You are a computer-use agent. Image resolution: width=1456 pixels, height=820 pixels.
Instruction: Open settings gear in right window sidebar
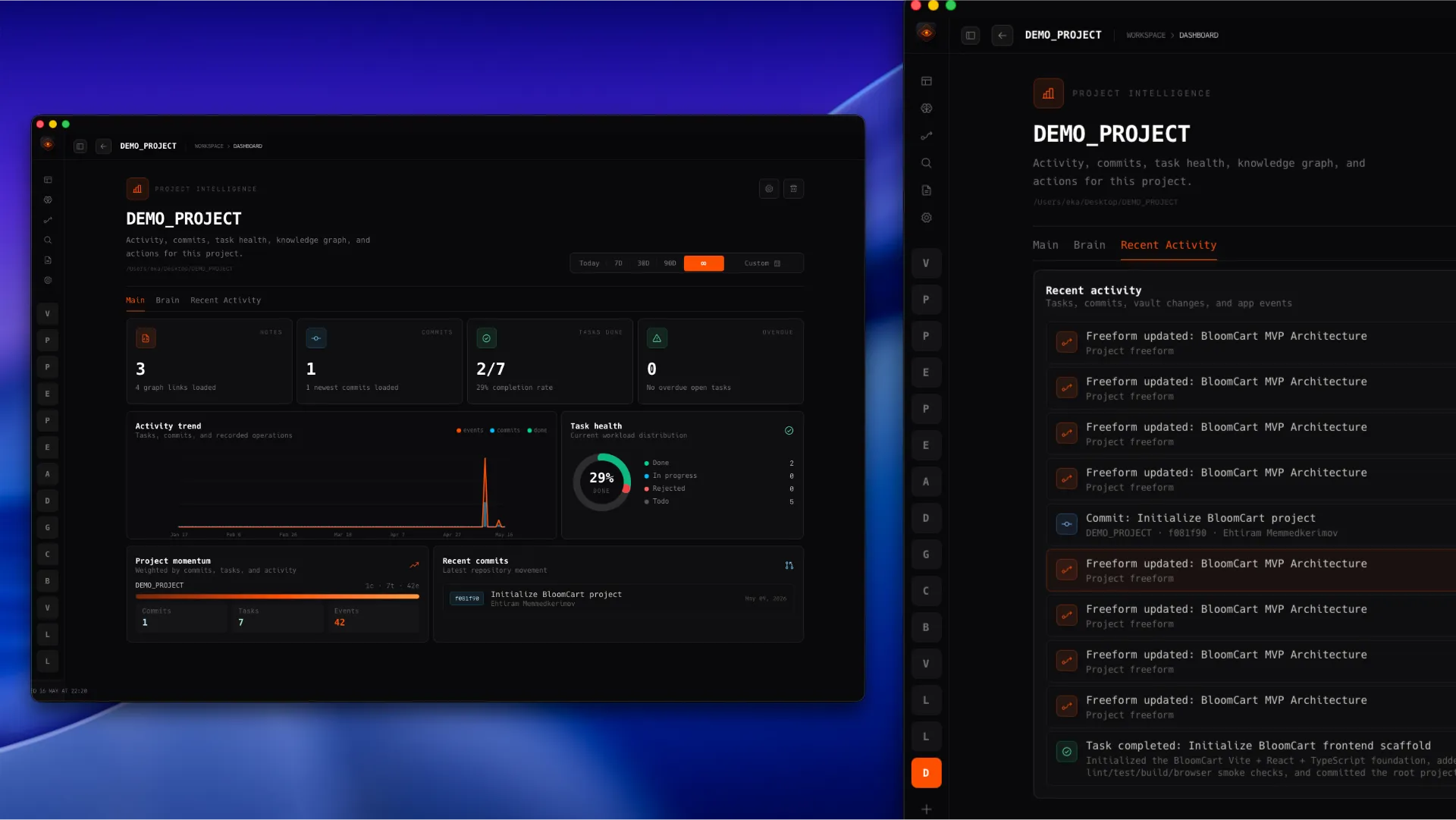point(926,218)
